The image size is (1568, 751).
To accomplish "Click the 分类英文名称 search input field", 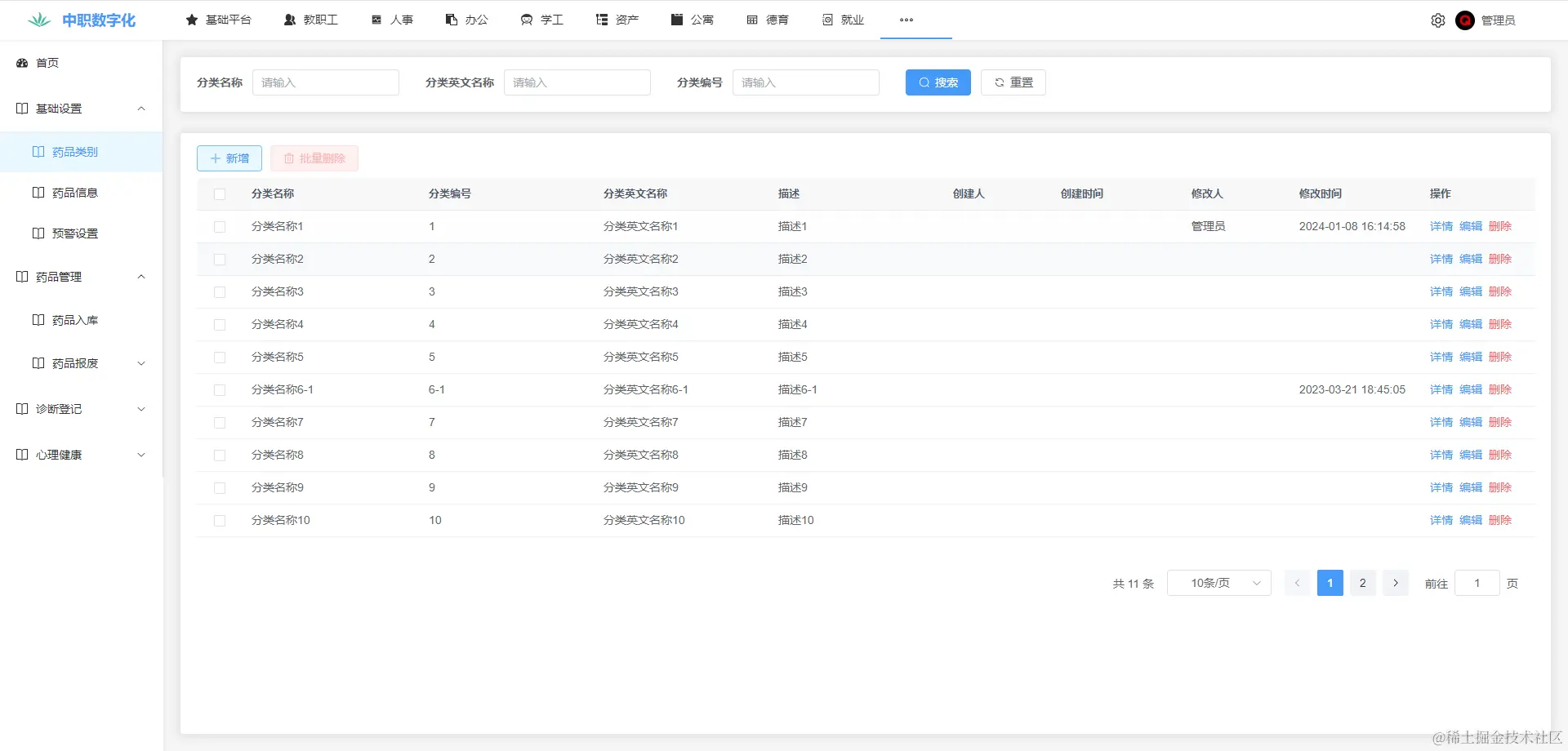I will coord(577,82).
